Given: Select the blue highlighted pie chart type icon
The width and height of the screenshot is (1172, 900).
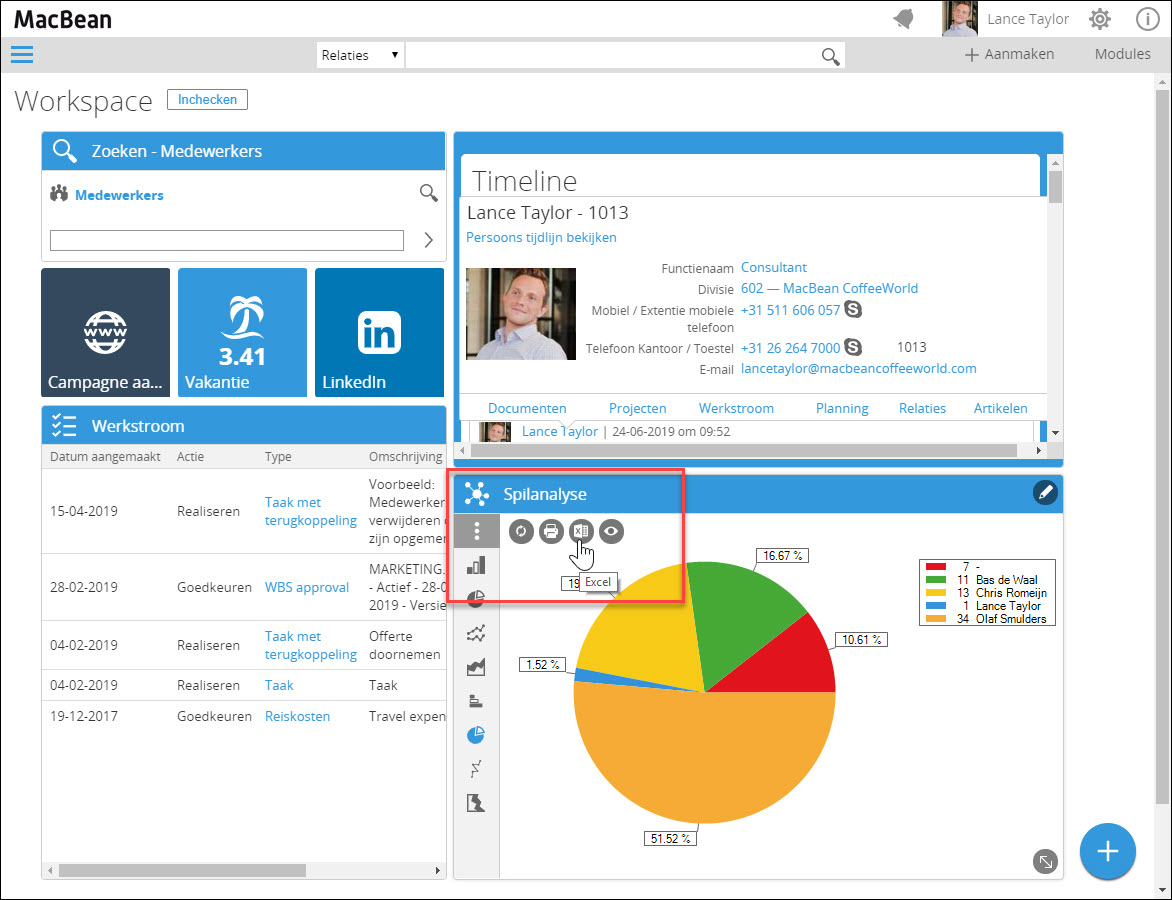Looking at the screenshot, I should point(476,735).
